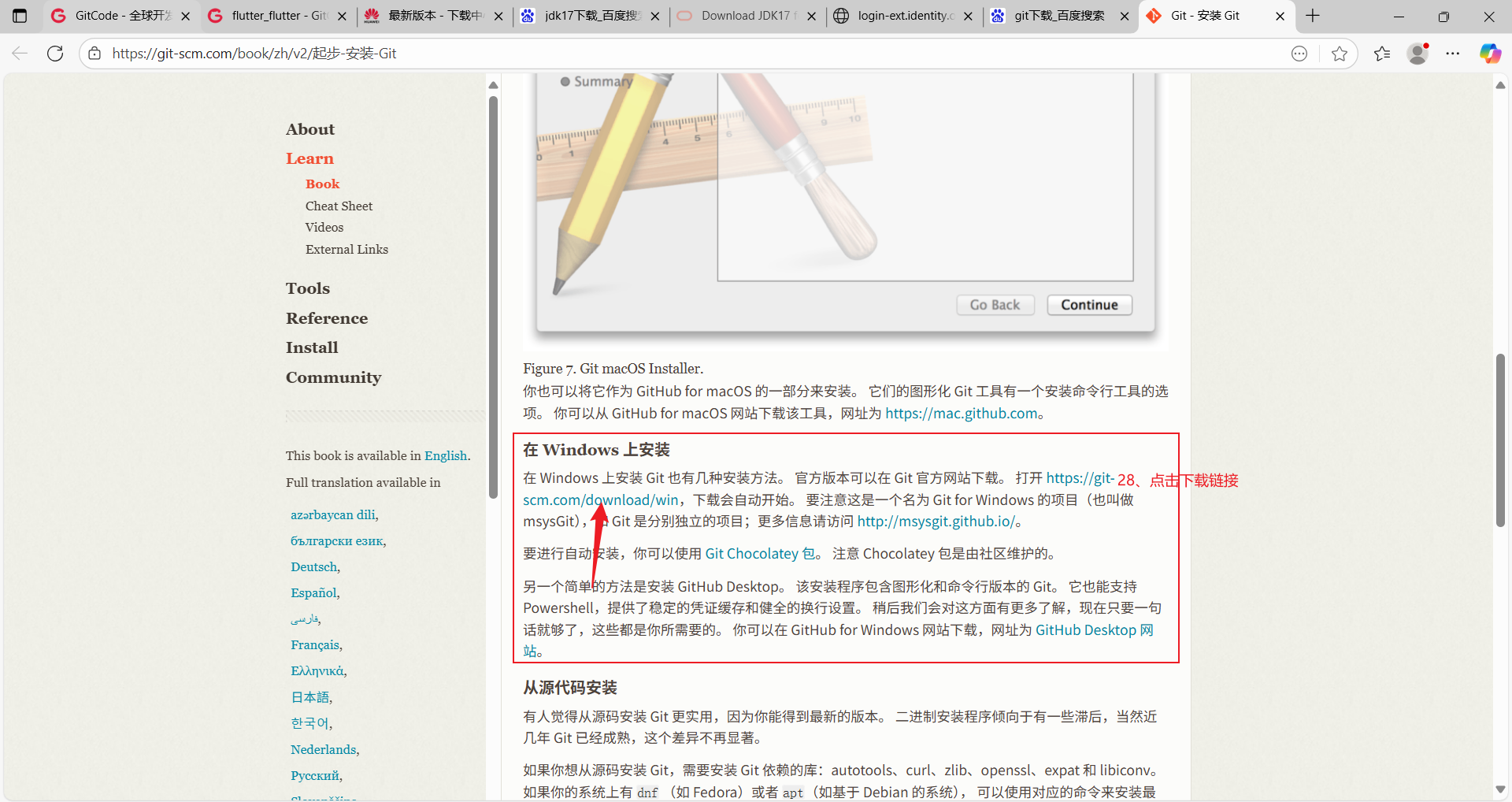Open the Videos link in sidebar
1512x802 pixels.
click(324, 227)
